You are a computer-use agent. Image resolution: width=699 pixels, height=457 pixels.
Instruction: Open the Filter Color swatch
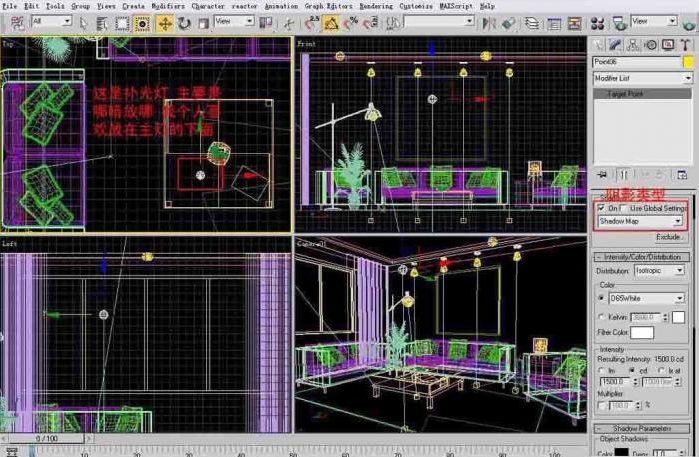click(642, 333)
